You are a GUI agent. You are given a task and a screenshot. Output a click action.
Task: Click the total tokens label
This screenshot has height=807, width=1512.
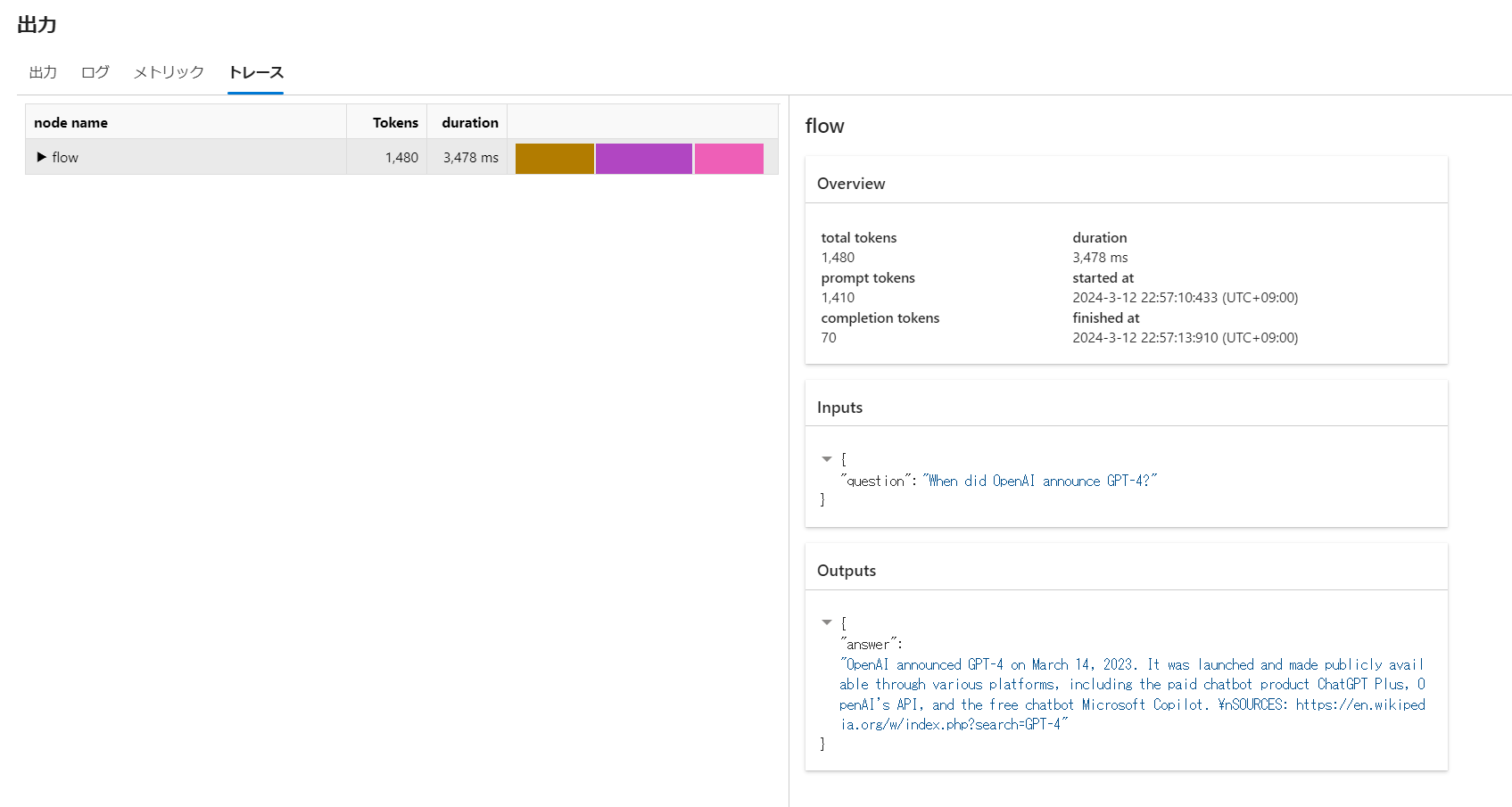tap(859, 237)
